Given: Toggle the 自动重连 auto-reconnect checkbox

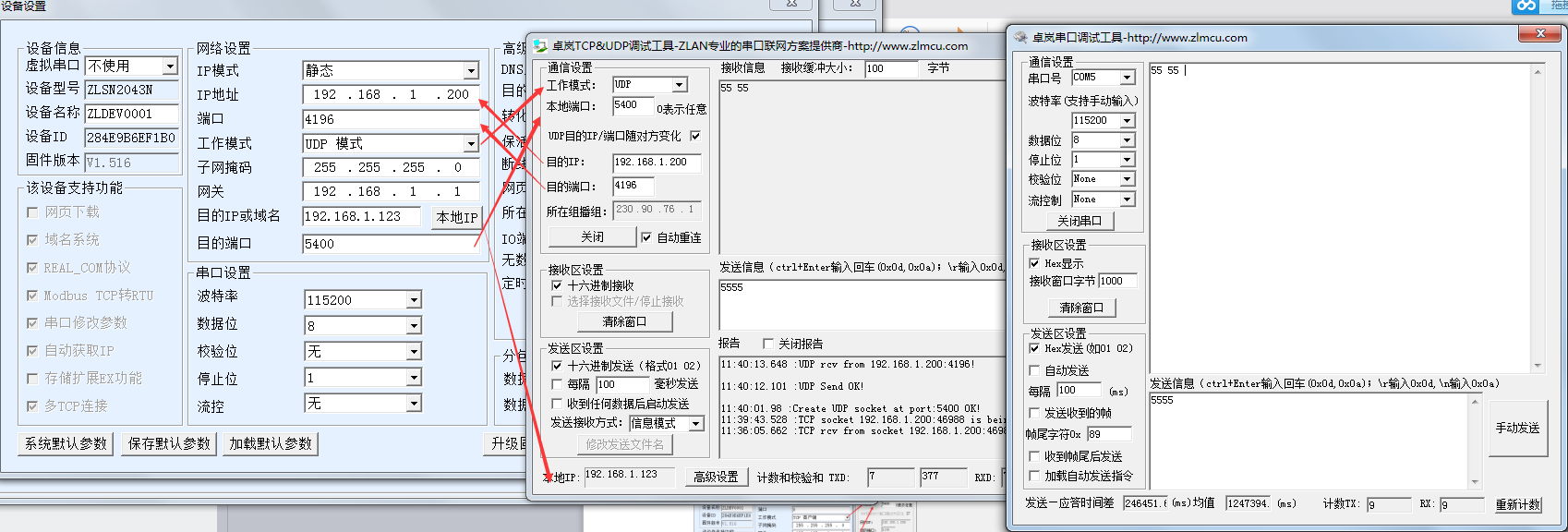Looking at the screenshot, I should pos(646,237).
